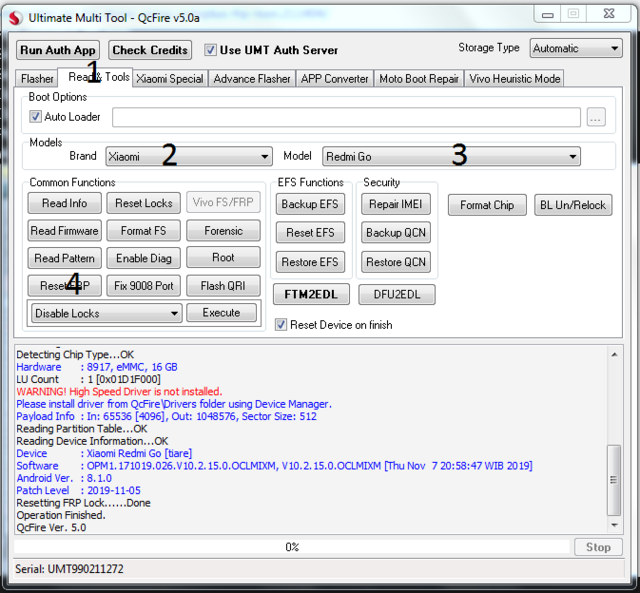The image size is (640, 593).
Task: Click the Restore QCN button
Action: click(396, 262)
